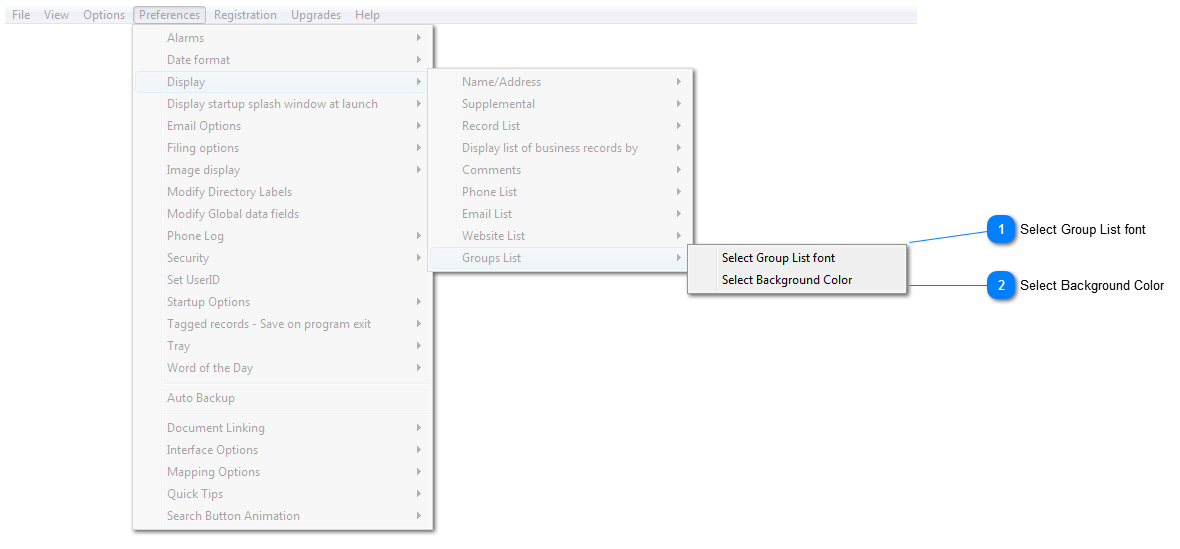Click the arrow beside Quick Tips
Image resolution: width=1180 pixels, height=549 pixels.
point(418,494)
